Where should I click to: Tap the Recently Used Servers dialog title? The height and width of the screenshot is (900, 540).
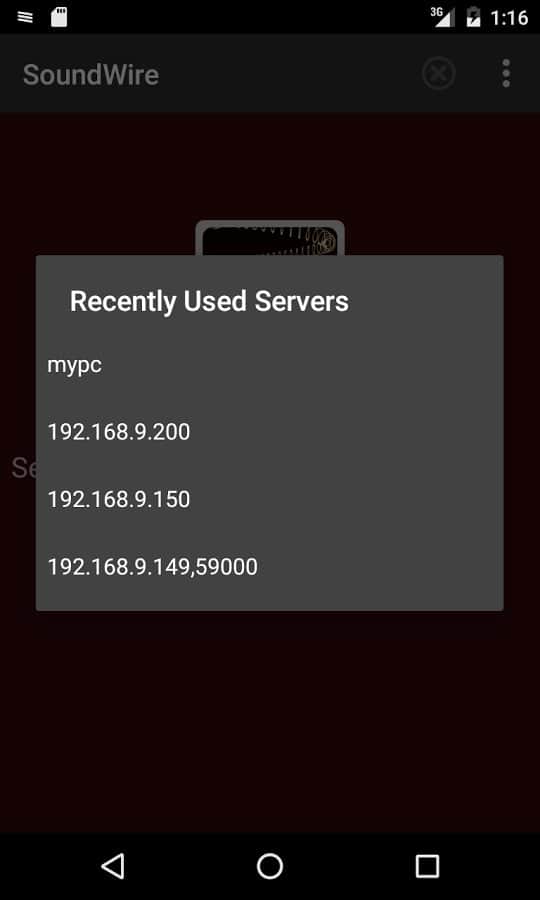click(x=209, y=301)
